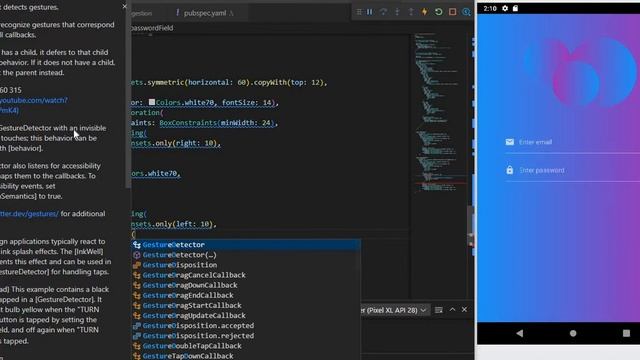Tap the settings gear in emulator status bar
The height and width of the screenshot is (360, 640).
click(505, 8)
